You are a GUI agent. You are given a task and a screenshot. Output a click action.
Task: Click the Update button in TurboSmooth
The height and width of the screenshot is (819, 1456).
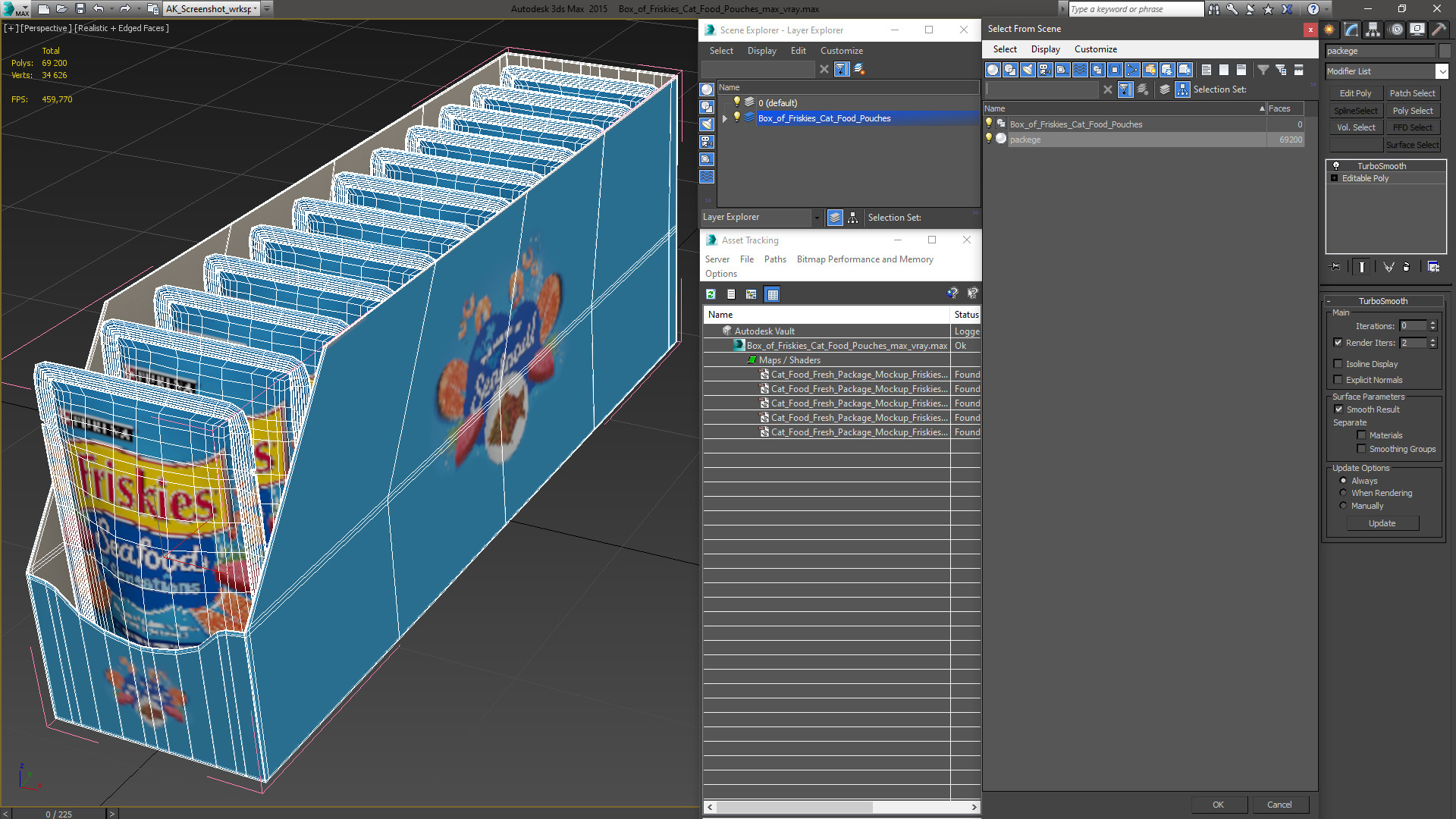click(1382, 523)
